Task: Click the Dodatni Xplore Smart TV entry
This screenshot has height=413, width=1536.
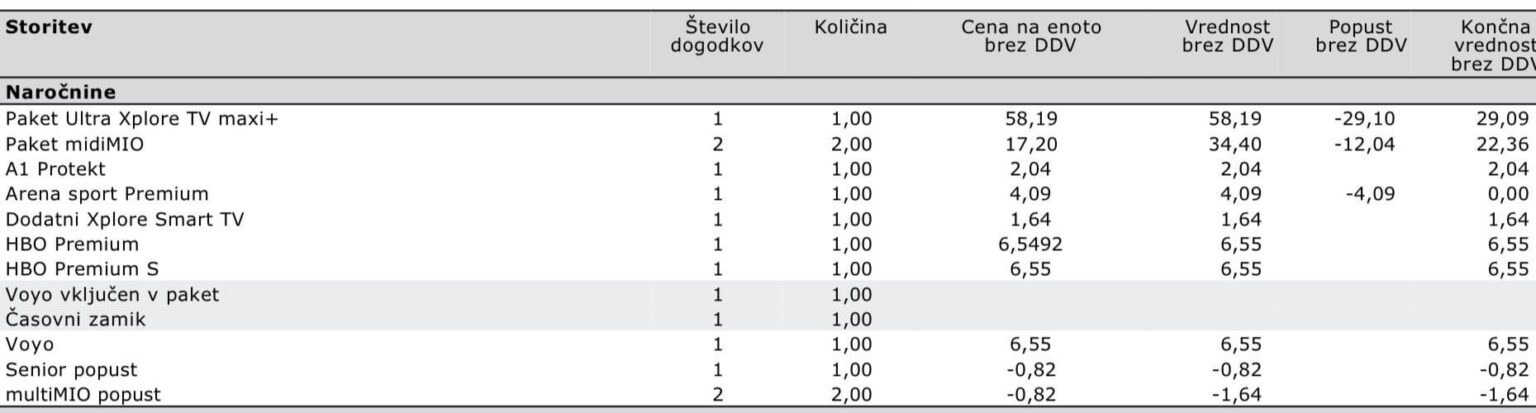Action: pos(125,219)
